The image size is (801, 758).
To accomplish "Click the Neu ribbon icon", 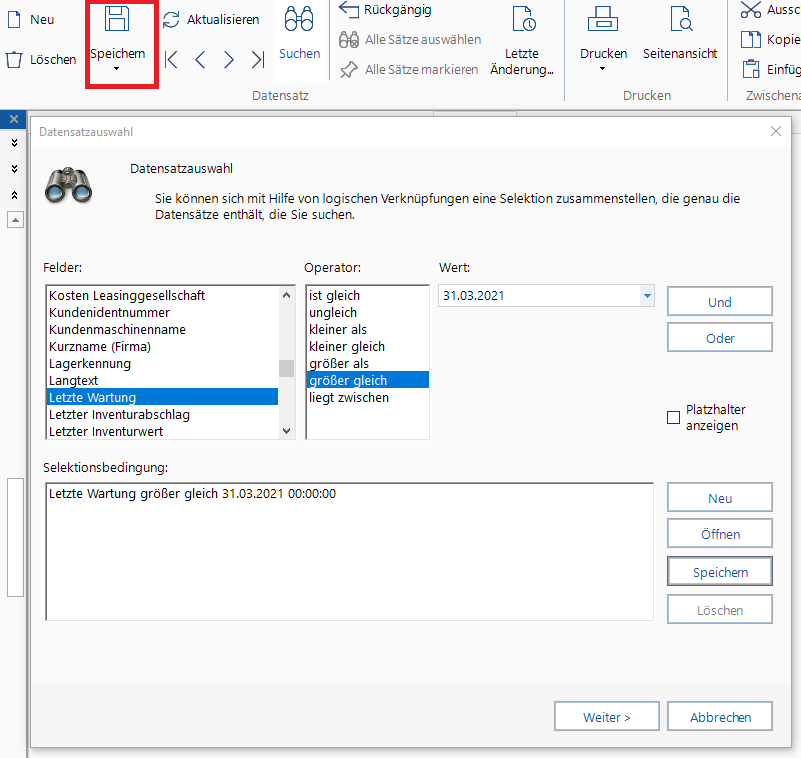I will tap(14, 19).
